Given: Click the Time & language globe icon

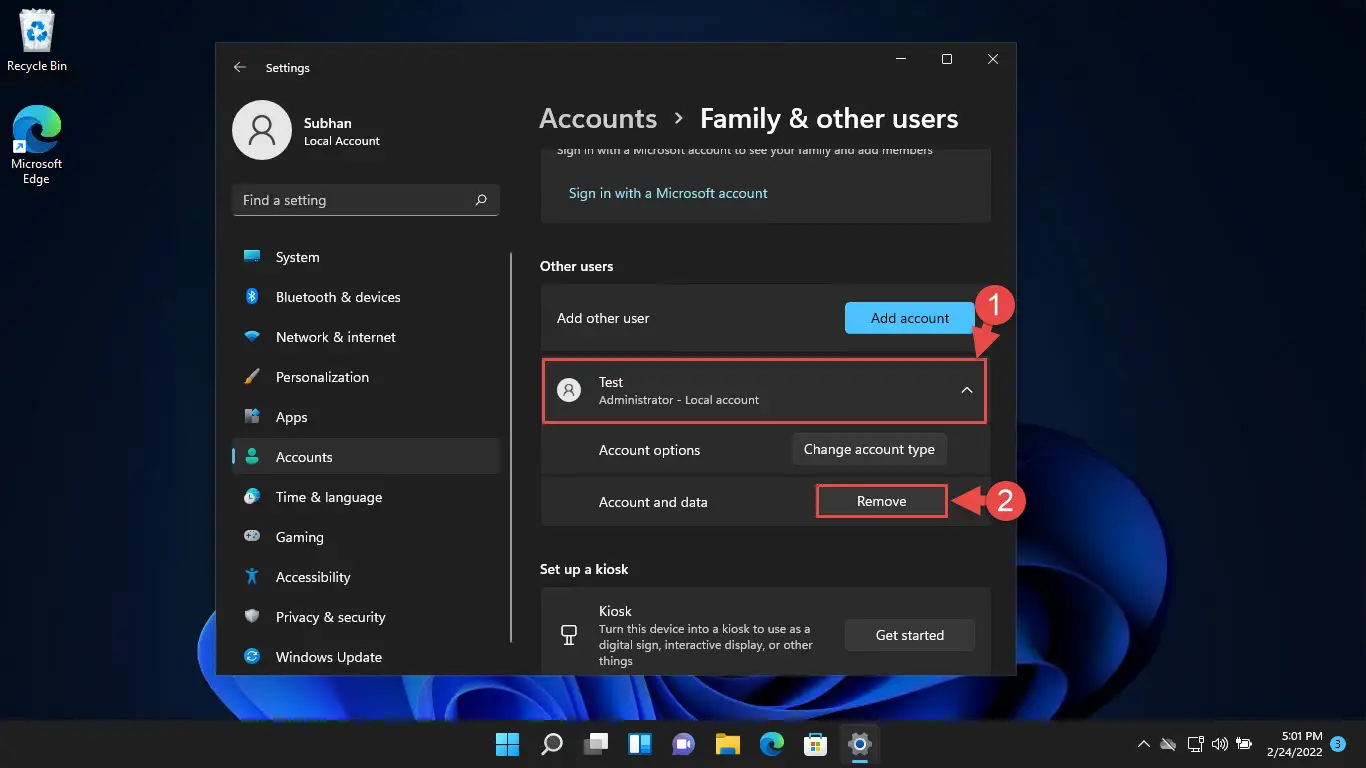Looking at the screenshot, I should pyautogui.click(x=252, y=497).
